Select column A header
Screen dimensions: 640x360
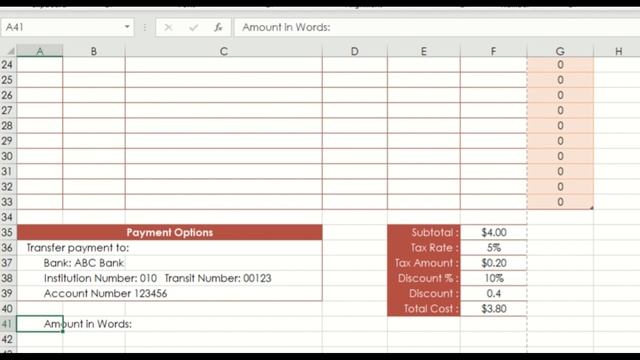coord(40,51)
